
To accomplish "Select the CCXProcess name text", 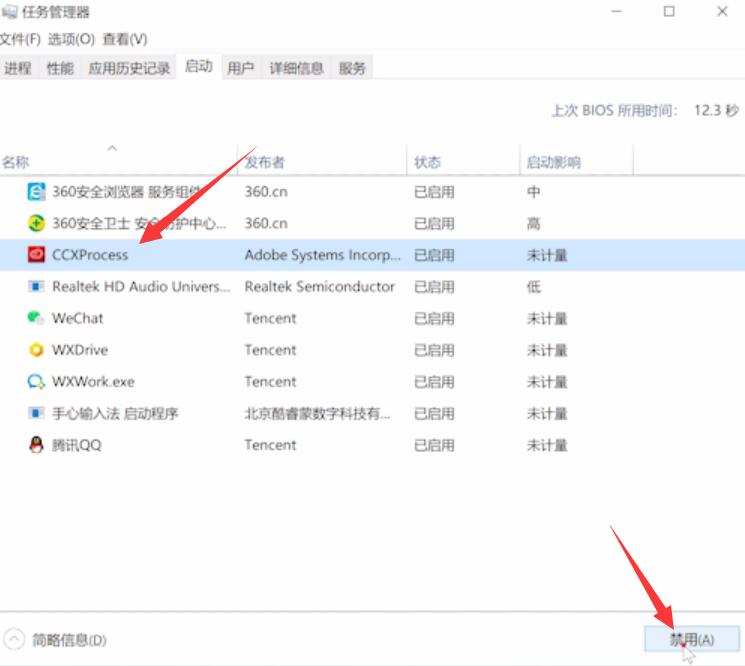I will 90,255.
